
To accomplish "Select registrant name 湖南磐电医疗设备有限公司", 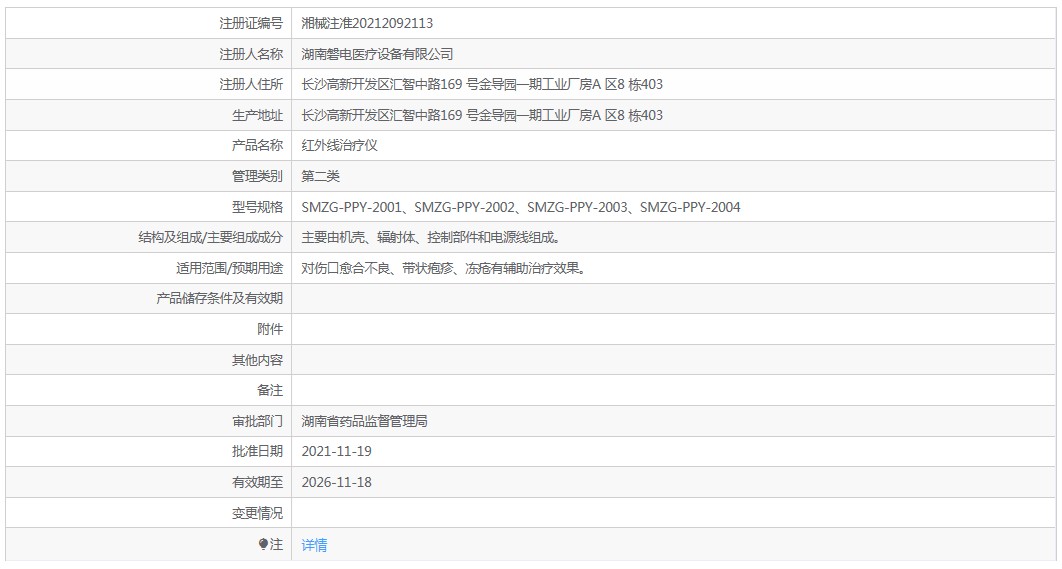I will pyautogui.click(x=377, y=54).
